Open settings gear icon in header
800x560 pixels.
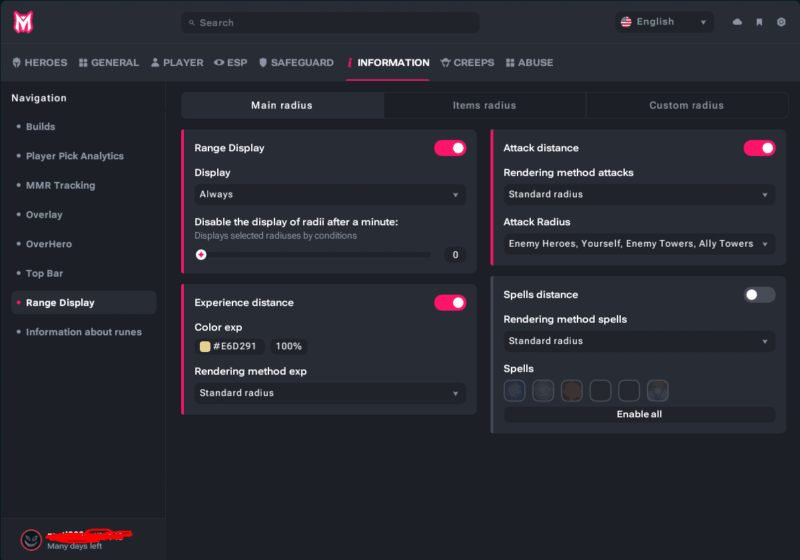coord(781,22)
